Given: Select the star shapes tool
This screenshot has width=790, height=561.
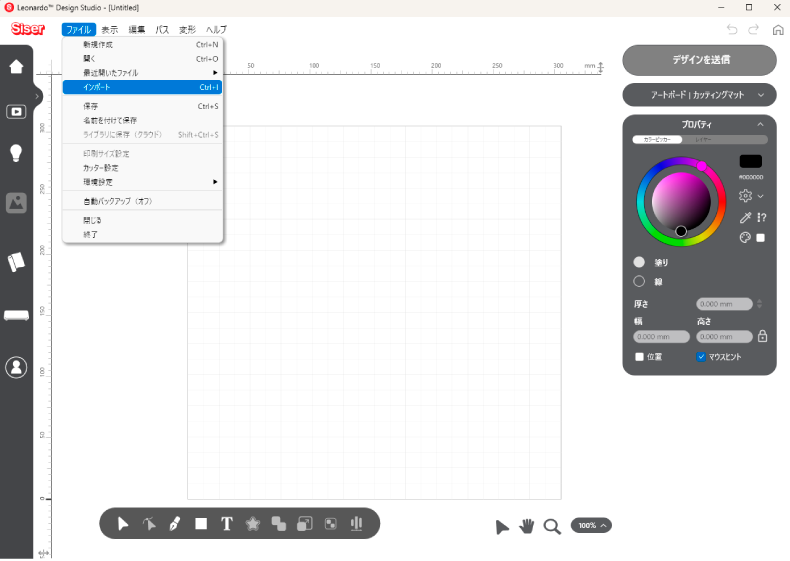Looking at the screenshot, I should pos(252,524).
